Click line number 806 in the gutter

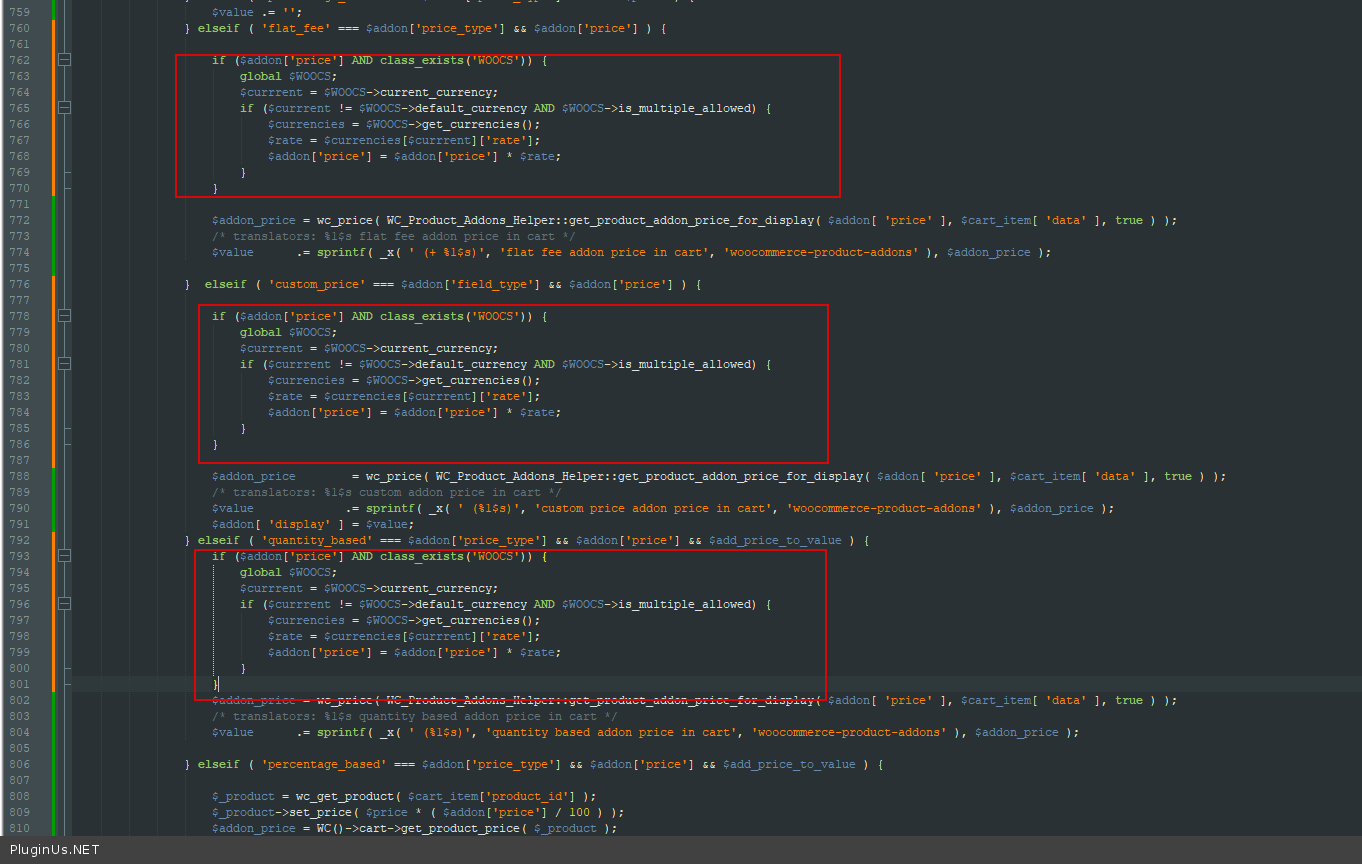[x=19, y=764]
